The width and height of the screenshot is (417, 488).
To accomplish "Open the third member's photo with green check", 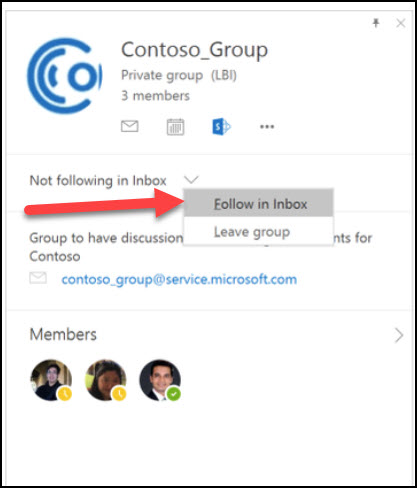I will 160,380.
